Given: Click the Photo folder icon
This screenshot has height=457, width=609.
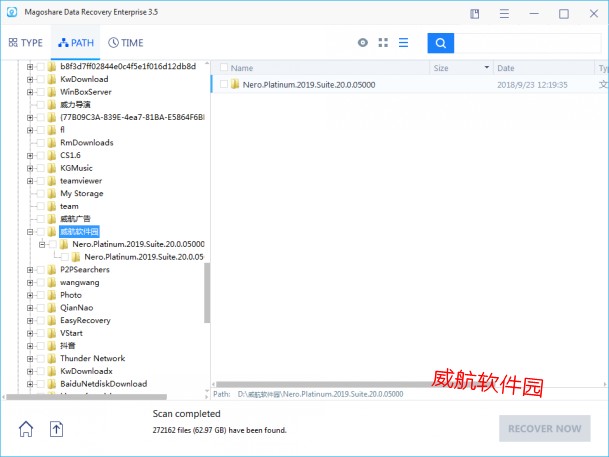Looking at the screenshot, I should tap(52, 295).
